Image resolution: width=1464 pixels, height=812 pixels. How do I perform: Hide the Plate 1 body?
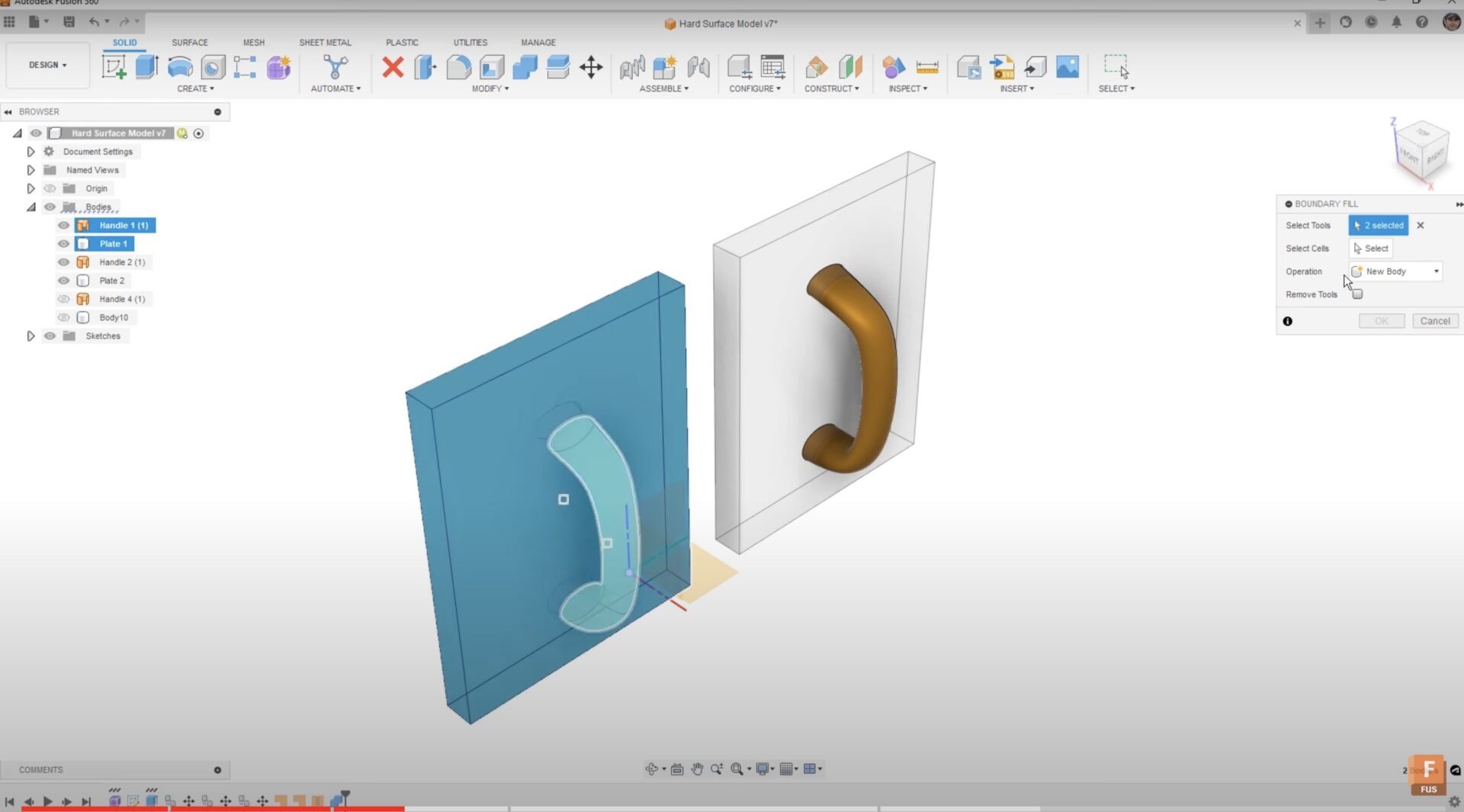point(63,243)
